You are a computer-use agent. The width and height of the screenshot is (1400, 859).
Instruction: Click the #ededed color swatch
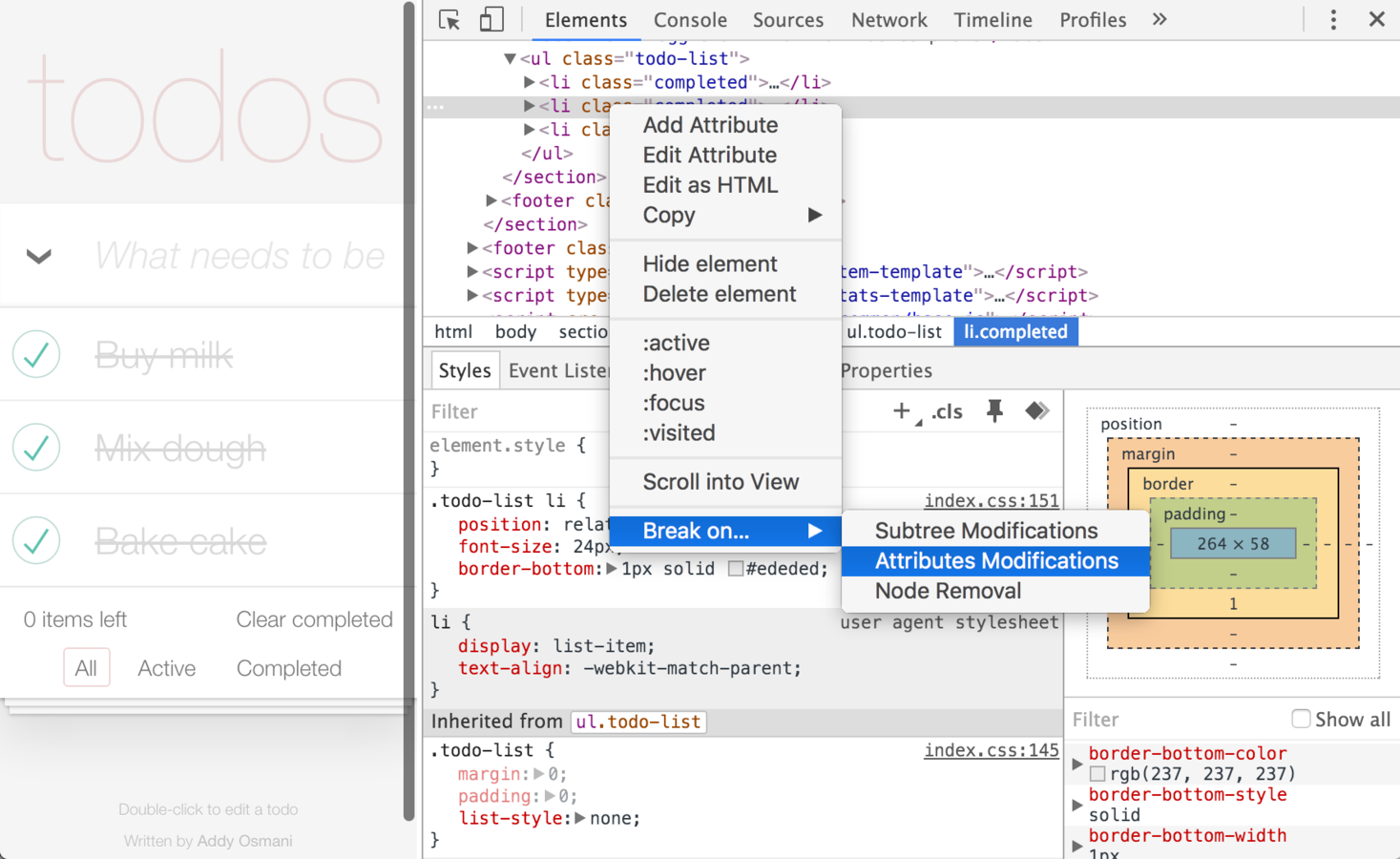(x=735, y=569)
